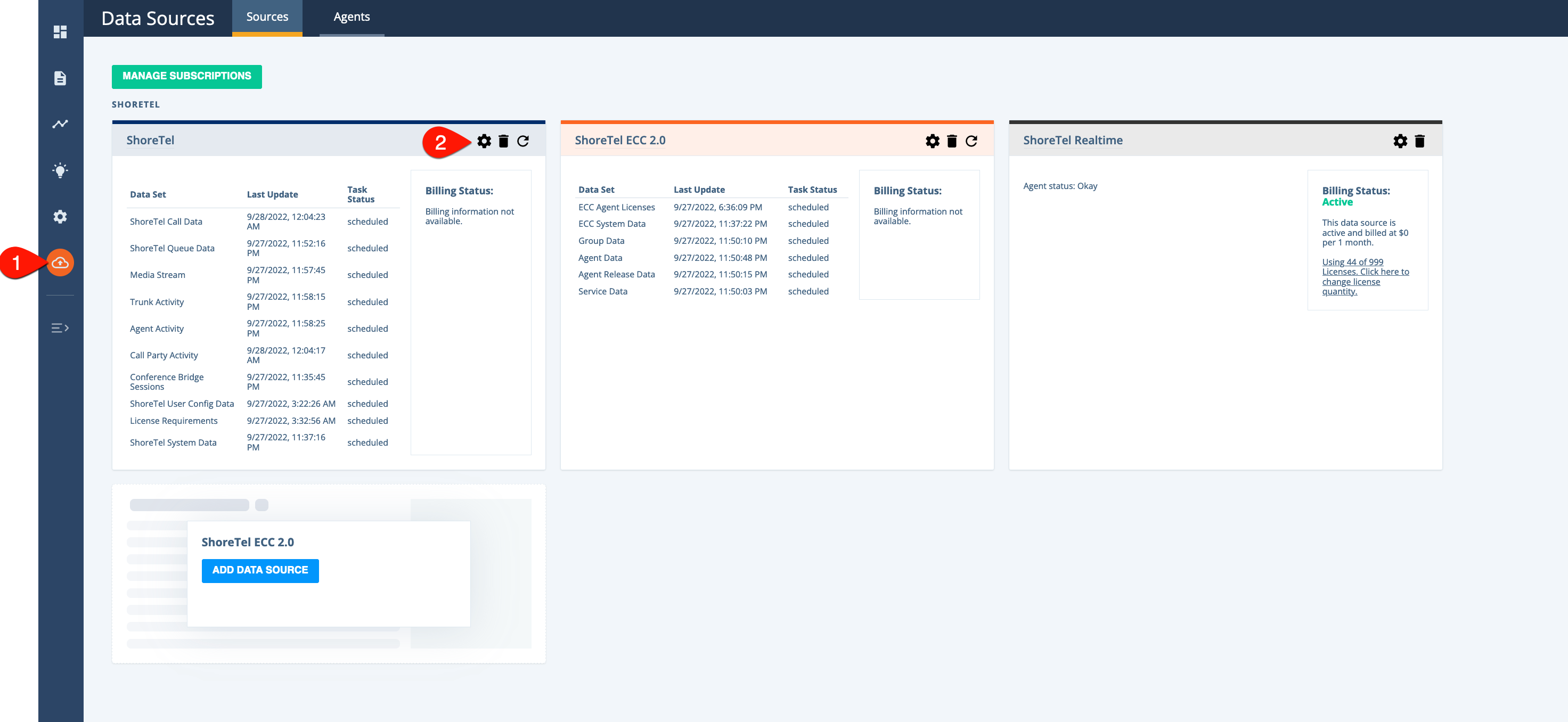Open the dashboard grid icon in sidebar
The image size is (1568, 722).
pos(60,31)
